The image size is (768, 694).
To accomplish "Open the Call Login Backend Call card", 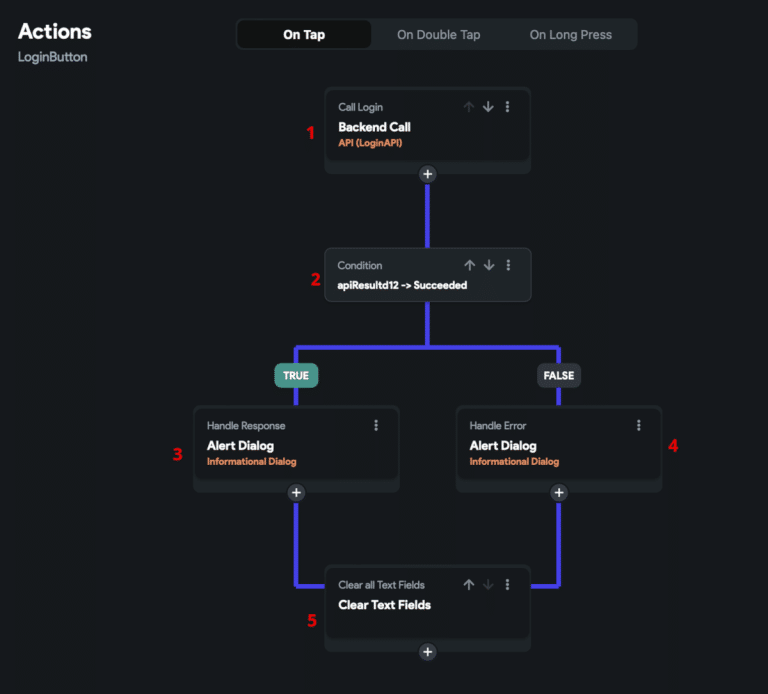I will pyautogui.click(x=428, y=125).
